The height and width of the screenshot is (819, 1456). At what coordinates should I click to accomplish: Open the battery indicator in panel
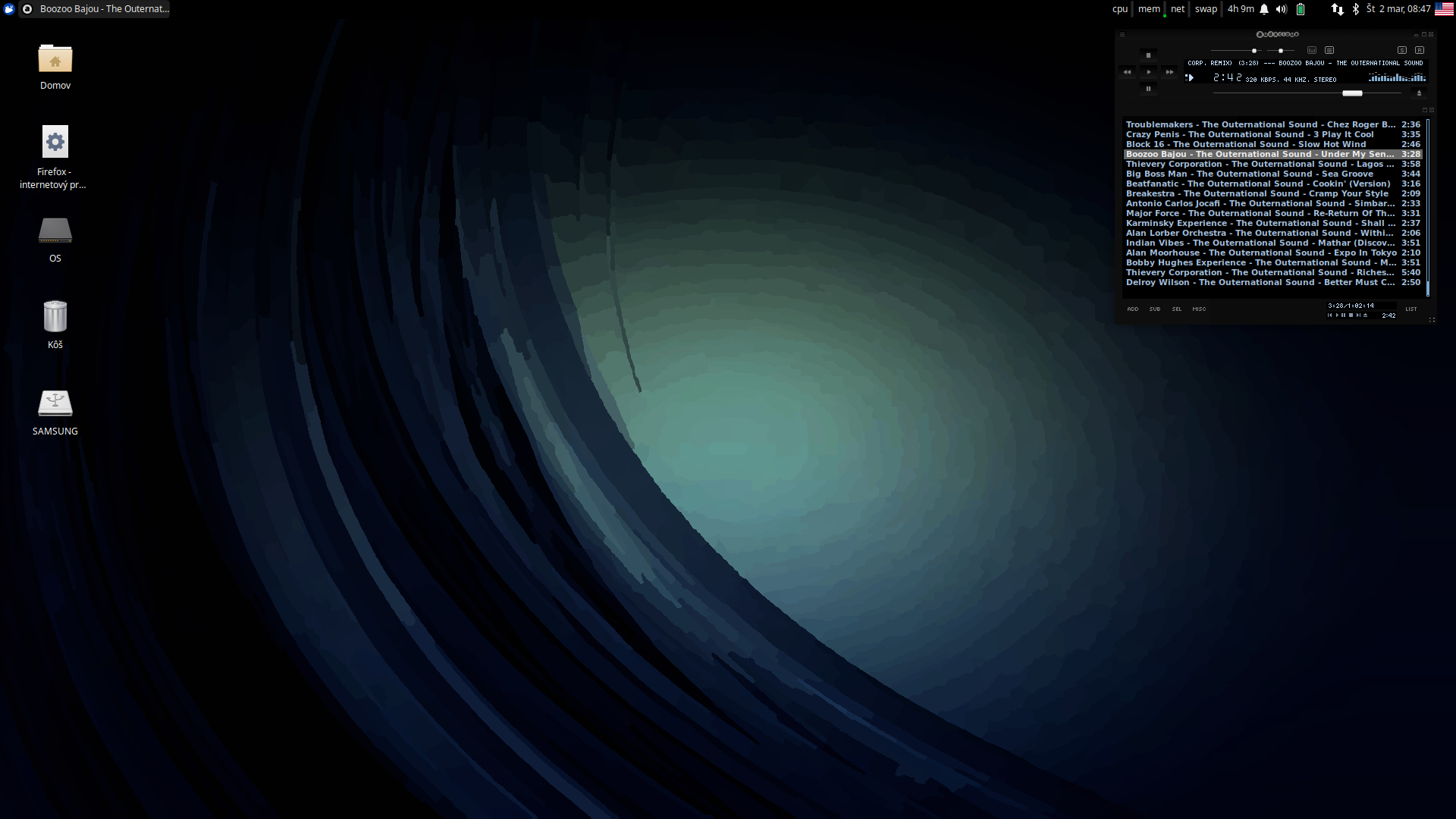pyautogui.click(x=1301, y=9)
